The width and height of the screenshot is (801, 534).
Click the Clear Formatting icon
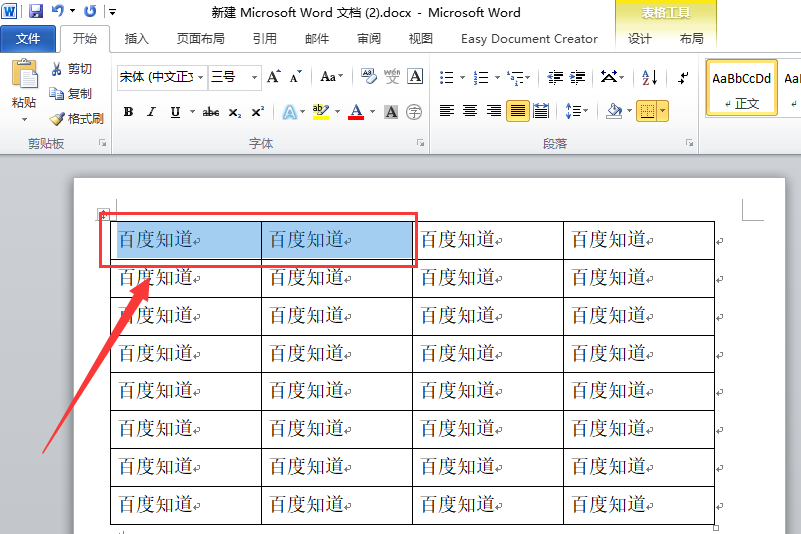click(368, 77)
